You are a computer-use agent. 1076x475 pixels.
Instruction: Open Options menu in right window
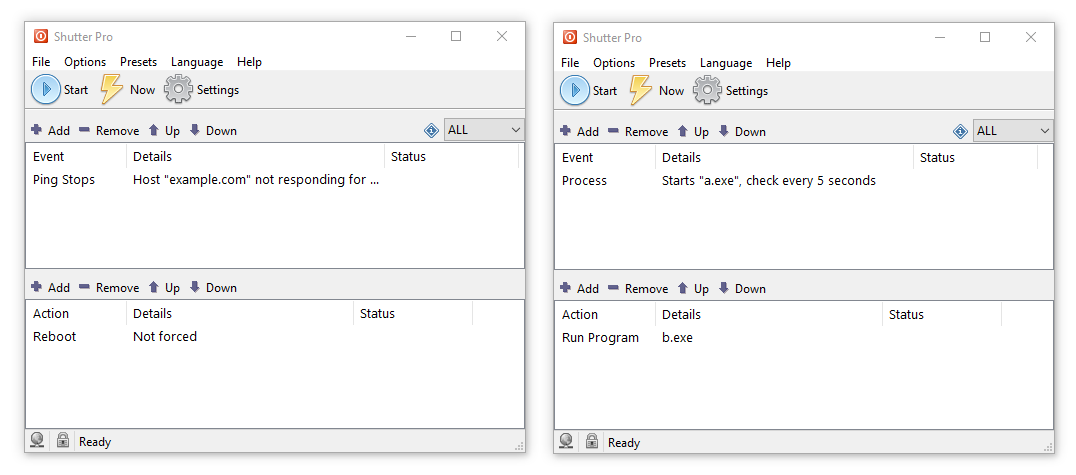pos(614,62)
